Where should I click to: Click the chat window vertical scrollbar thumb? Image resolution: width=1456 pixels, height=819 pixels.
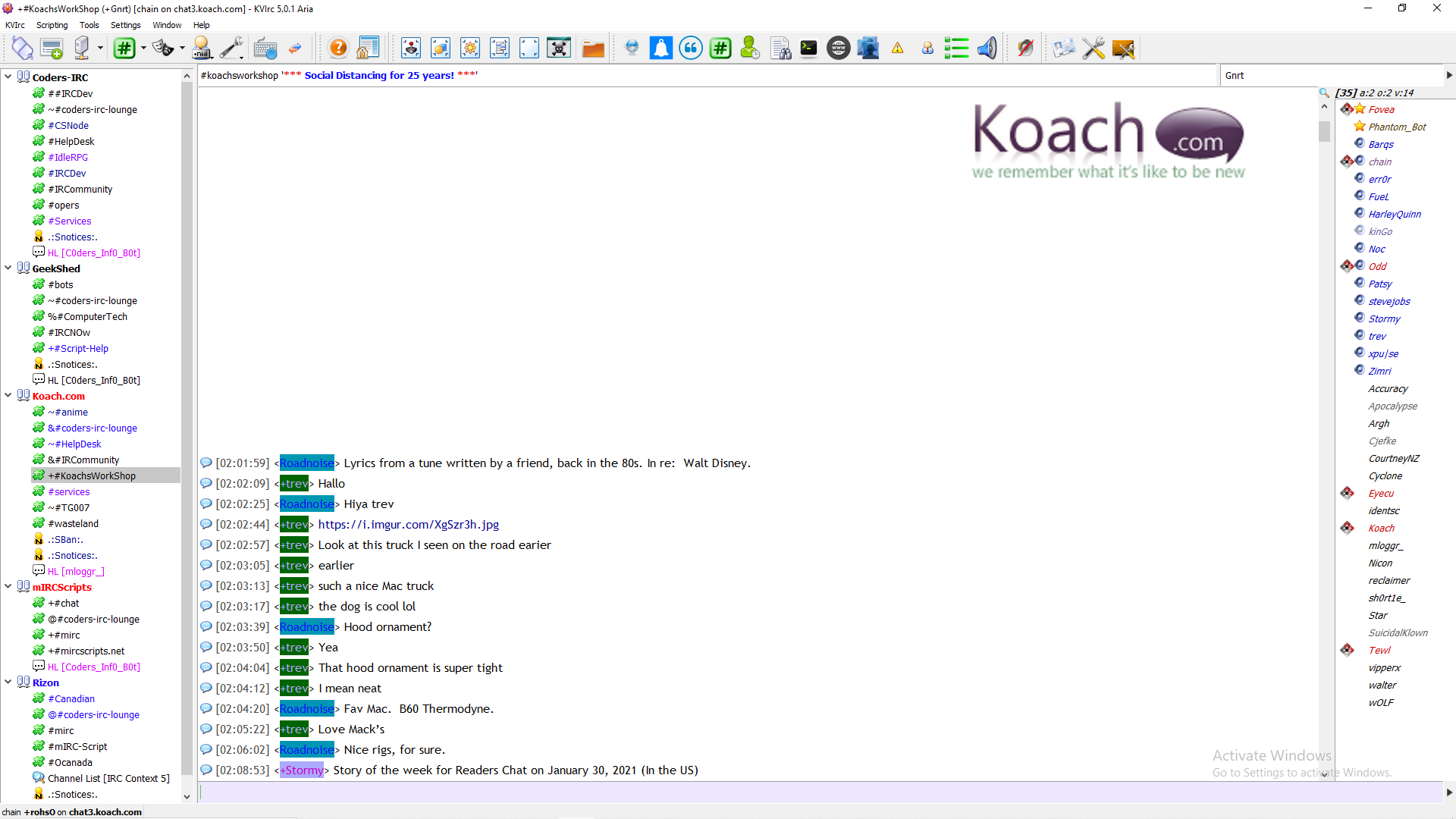click(x=1324, y=132)
